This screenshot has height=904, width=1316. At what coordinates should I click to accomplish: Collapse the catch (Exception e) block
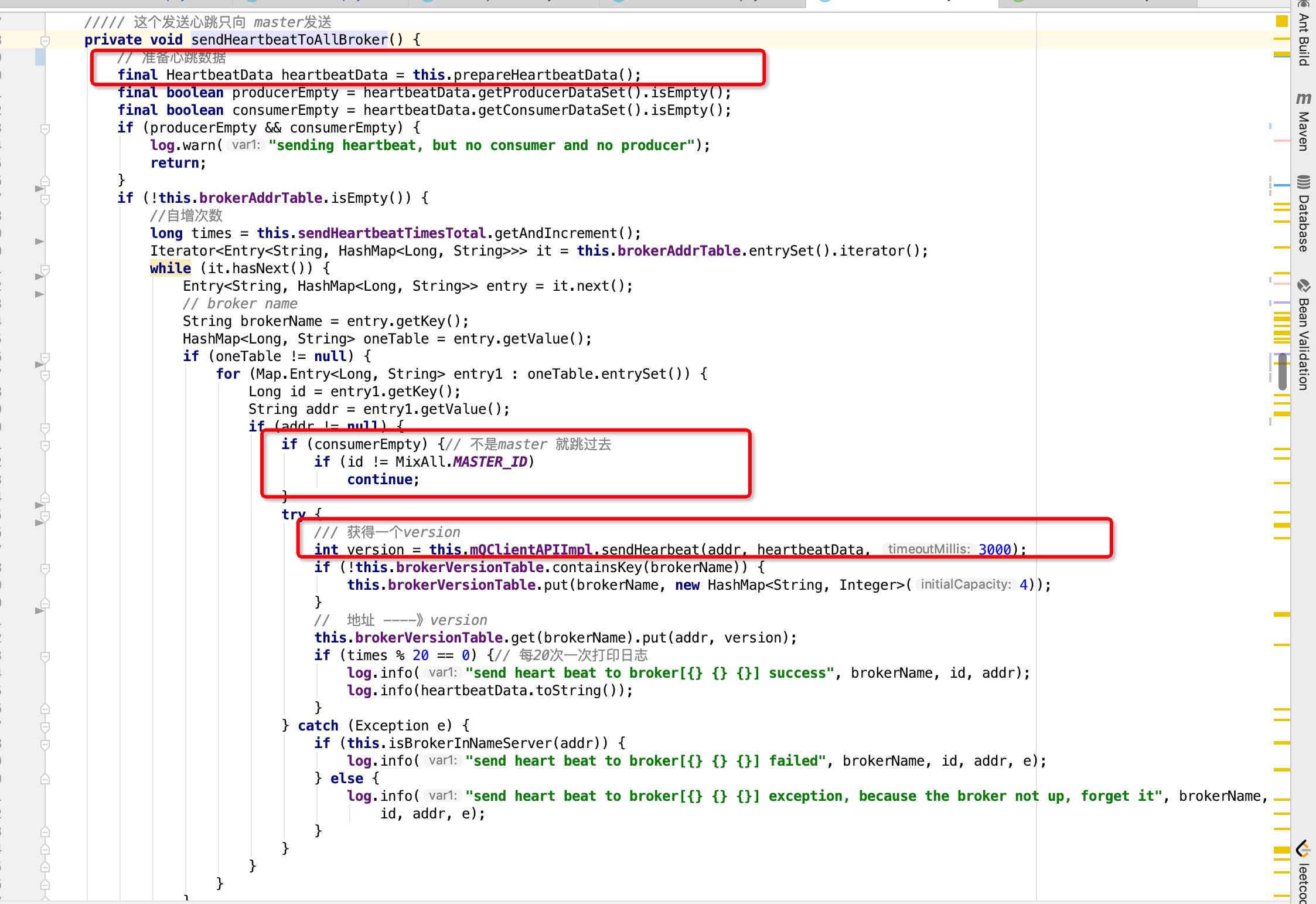coord(45,726)
